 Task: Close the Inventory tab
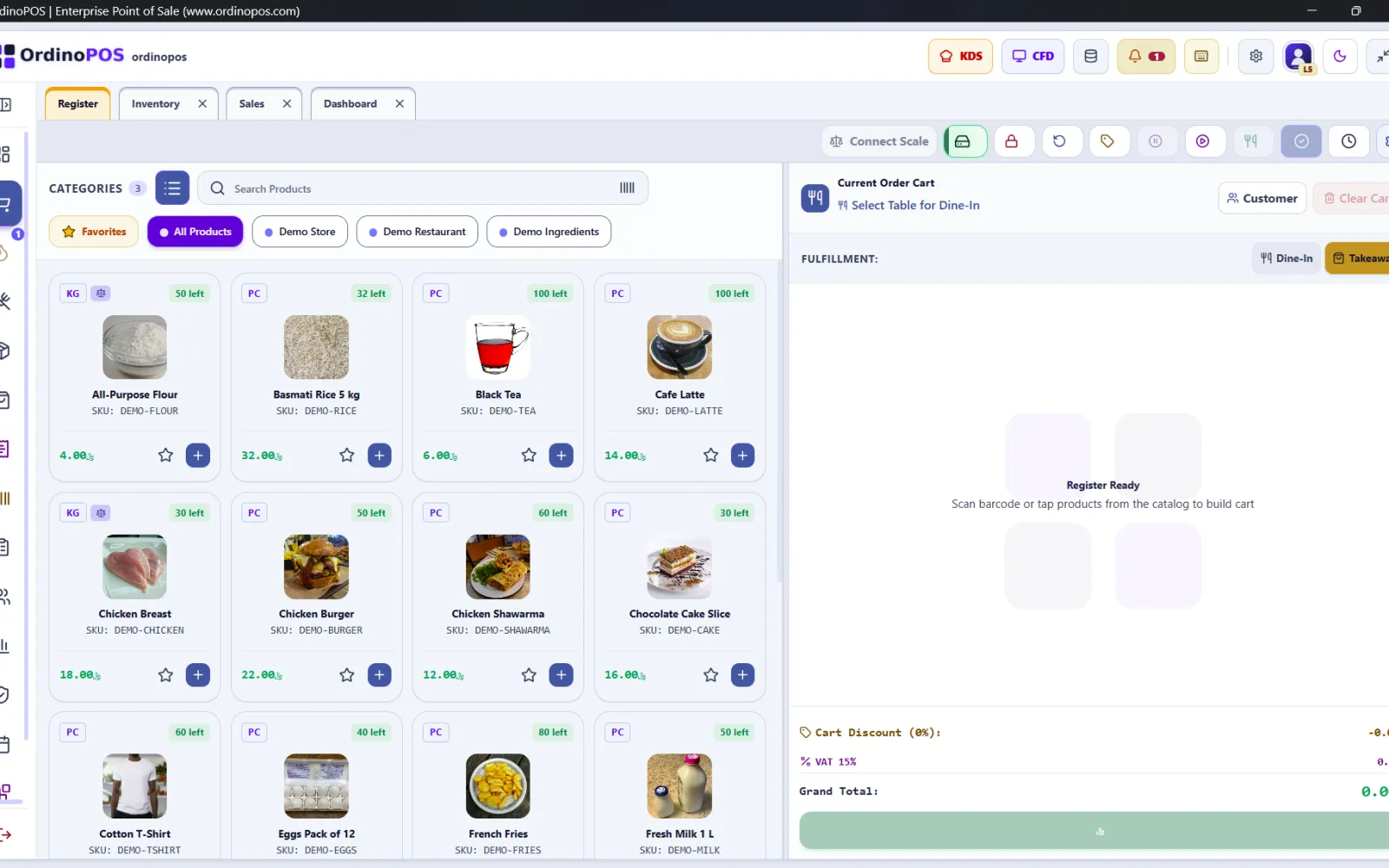(x=202, y=103)
